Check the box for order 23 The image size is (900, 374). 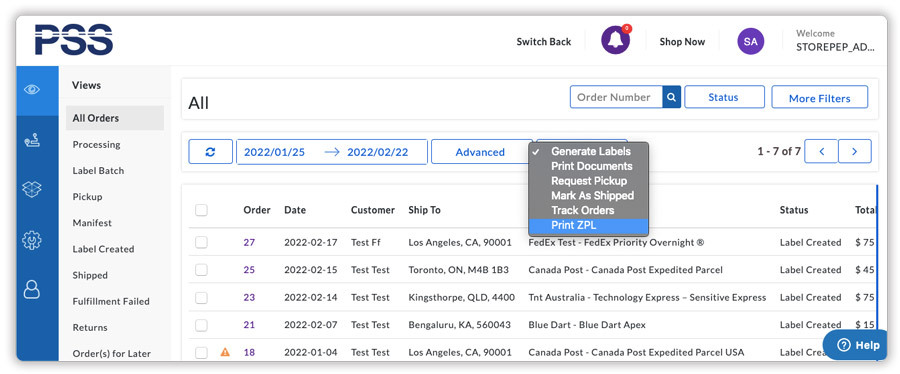coord(201,297)
